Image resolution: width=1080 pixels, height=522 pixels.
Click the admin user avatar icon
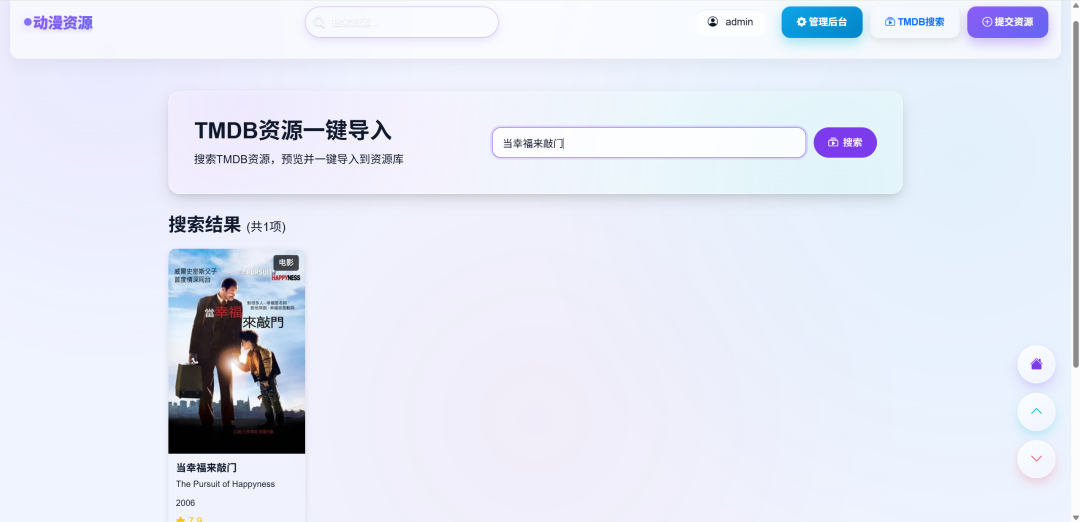pos(713,22)
